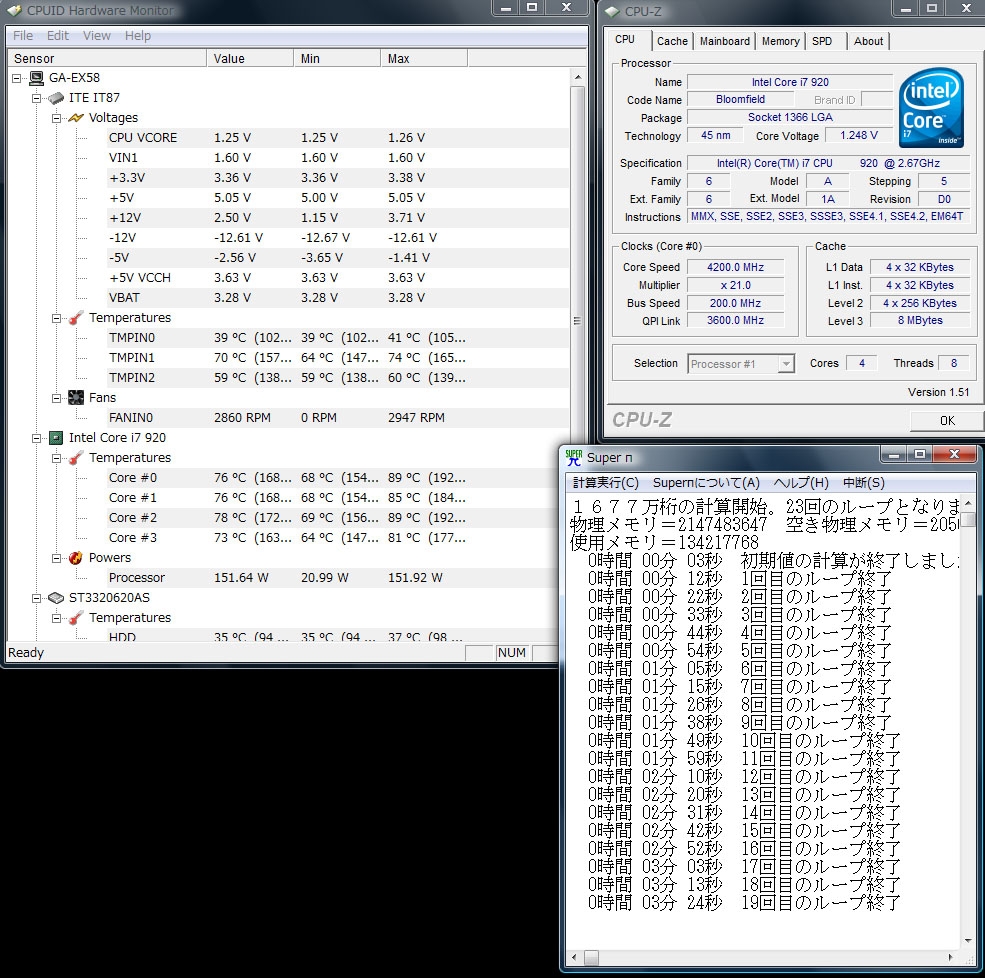Click the ITE IT87 chip icon
Screen dimensions: 985x978
coord(56,98)
